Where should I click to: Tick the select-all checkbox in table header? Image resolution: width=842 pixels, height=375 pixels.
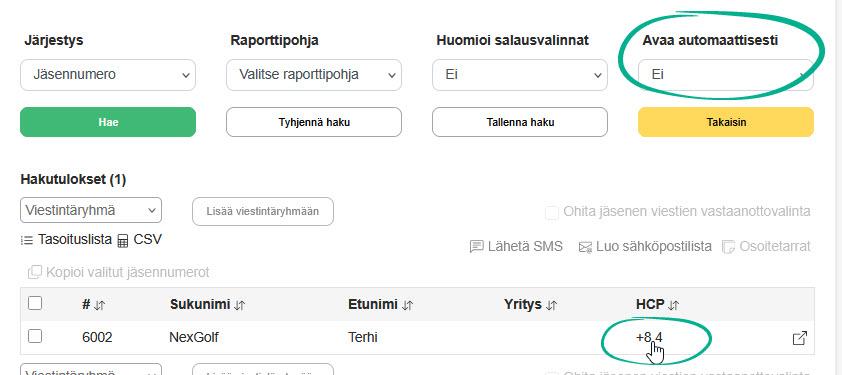pos(35,304)
